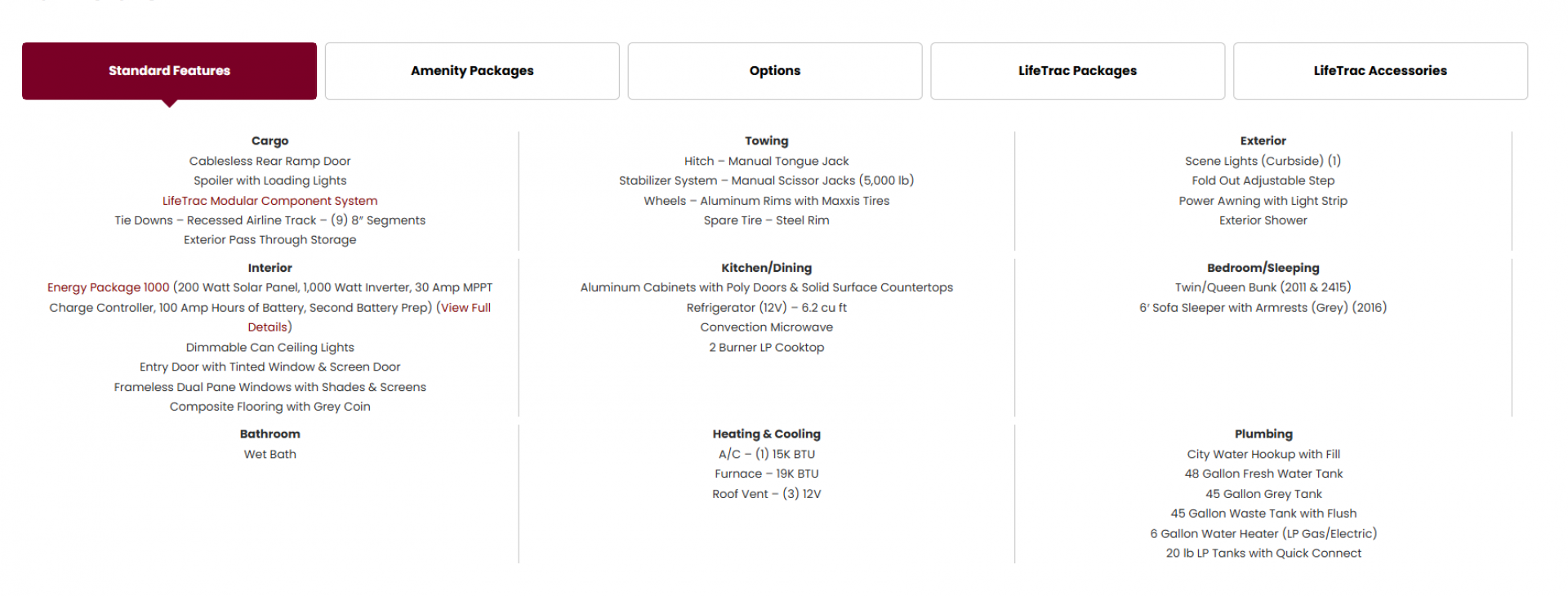Click the Heating & Cooling heading
Image resolution: width=1568 pixels, height=596 pixels.
(x=767, y=434)
